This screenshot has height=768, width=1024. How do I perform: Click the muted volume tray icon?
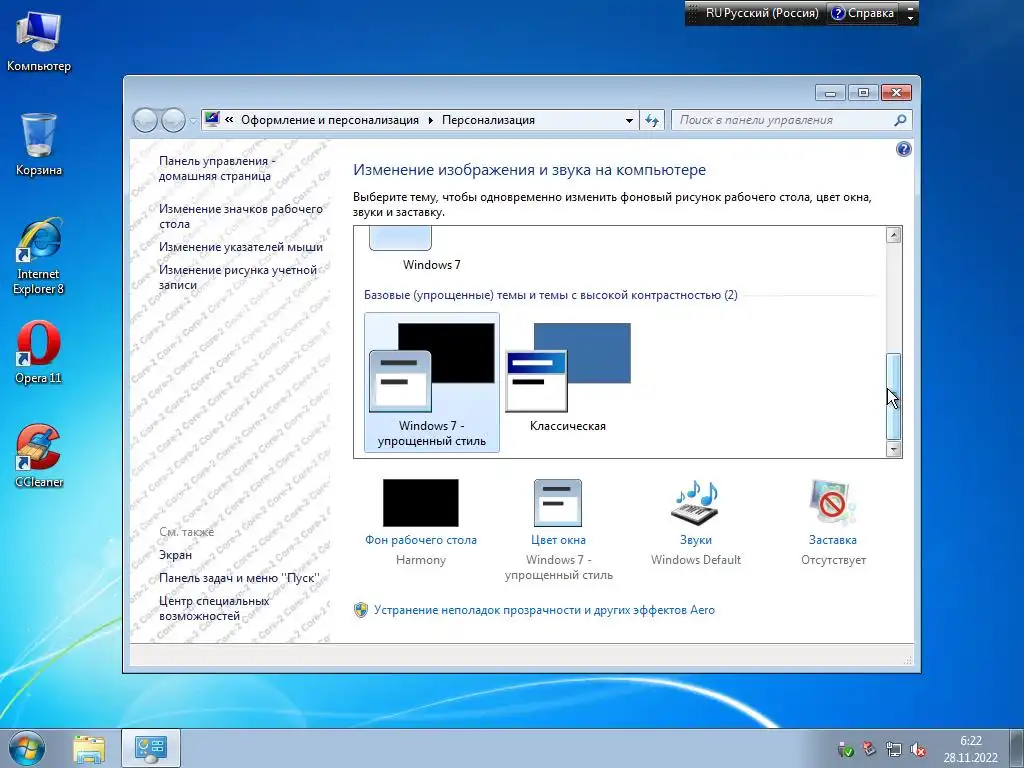click(x=918, y=750)
